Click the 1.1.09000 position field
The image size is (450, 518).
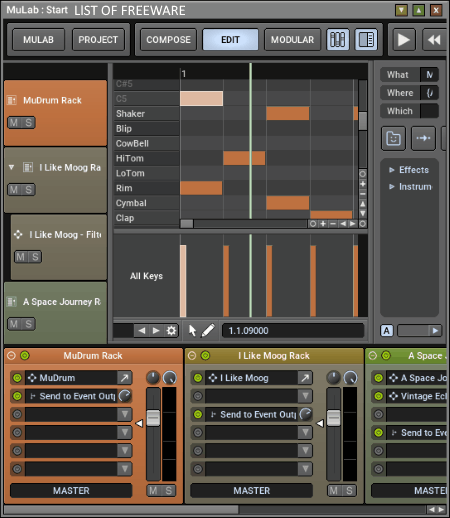(293, 331)
